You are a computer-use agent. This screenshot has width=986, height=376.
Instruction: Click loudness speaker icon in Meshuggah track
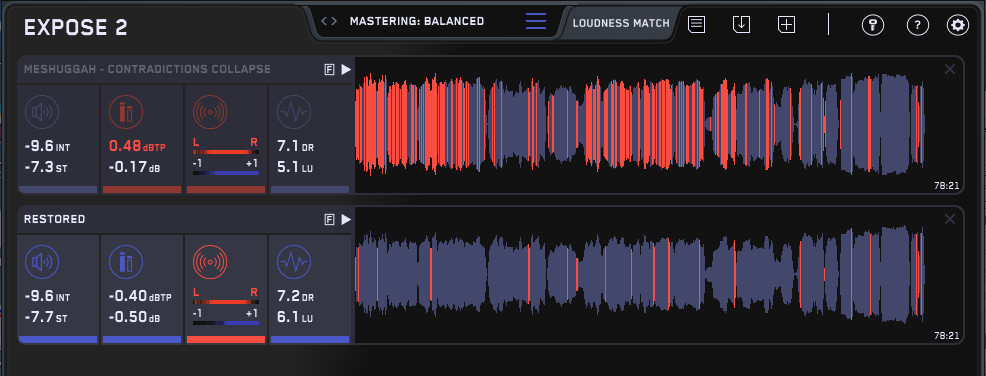[x=42, y=113]
